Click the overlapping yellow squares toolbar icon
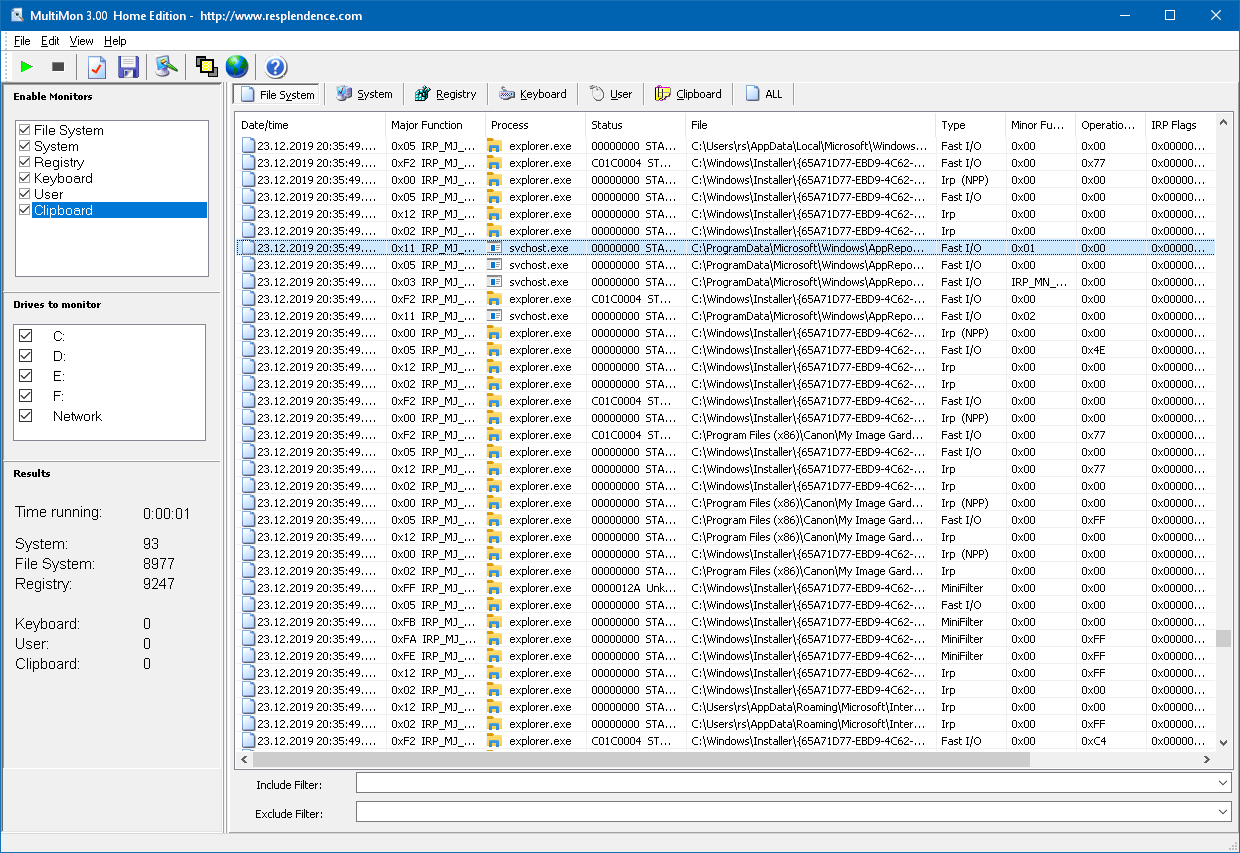1240x853 pixels. click(206, 67)
